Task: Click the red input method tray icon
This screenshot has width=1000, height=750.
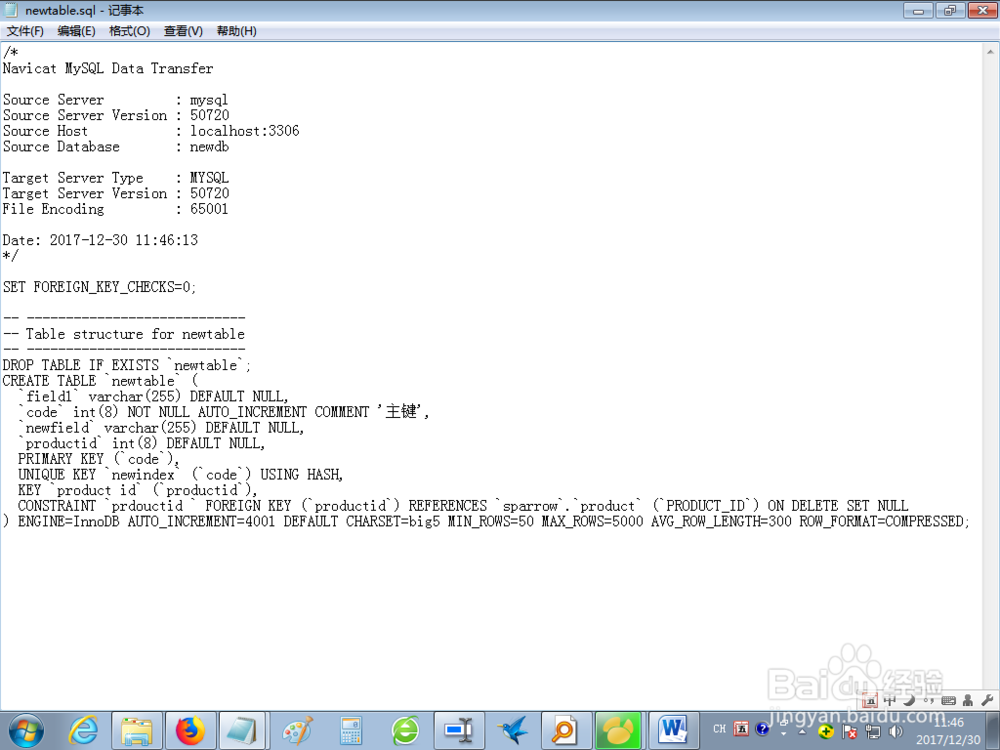Action: [x=741, y=728]
